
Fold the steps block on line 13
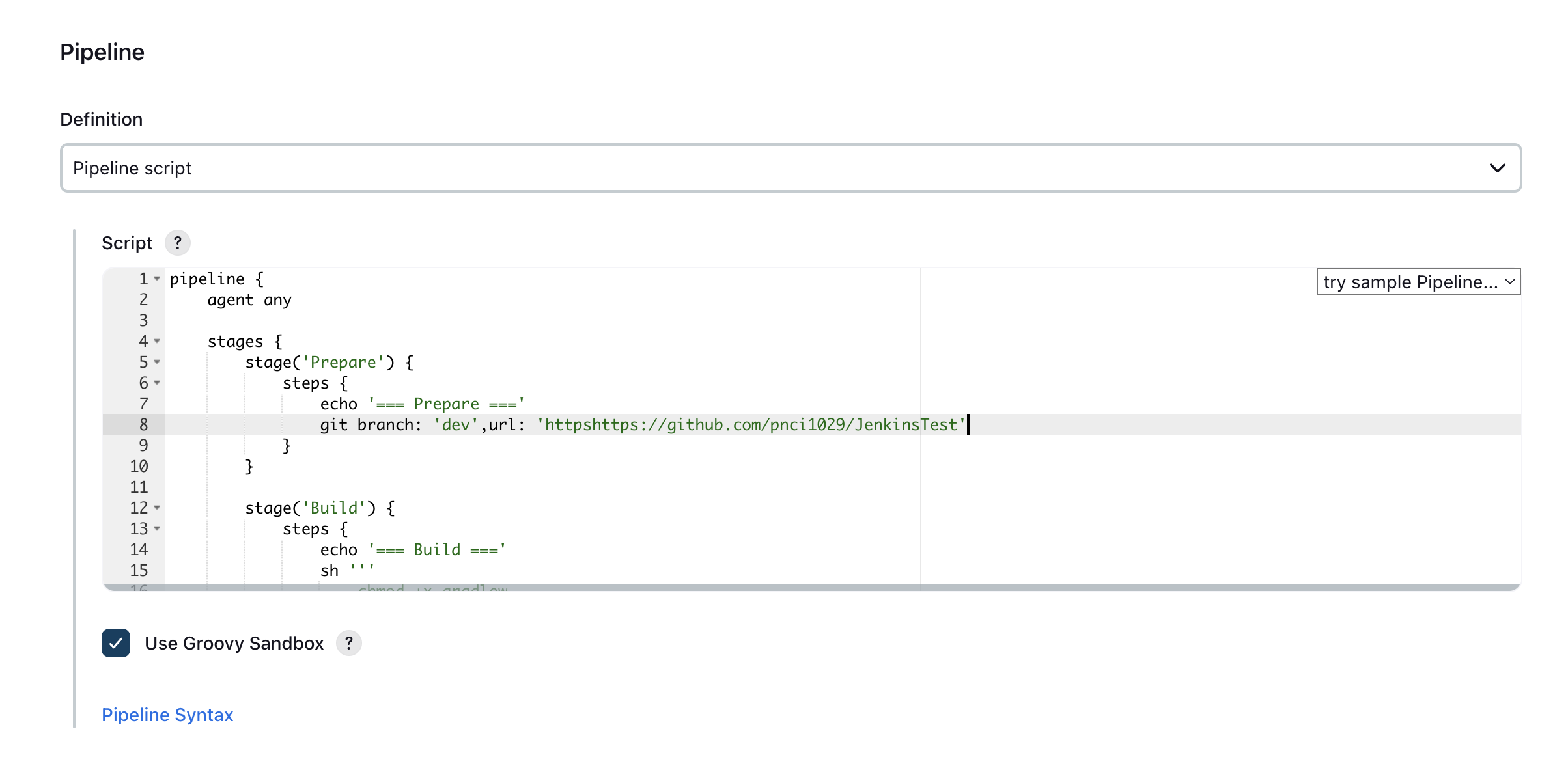[157, 529]
